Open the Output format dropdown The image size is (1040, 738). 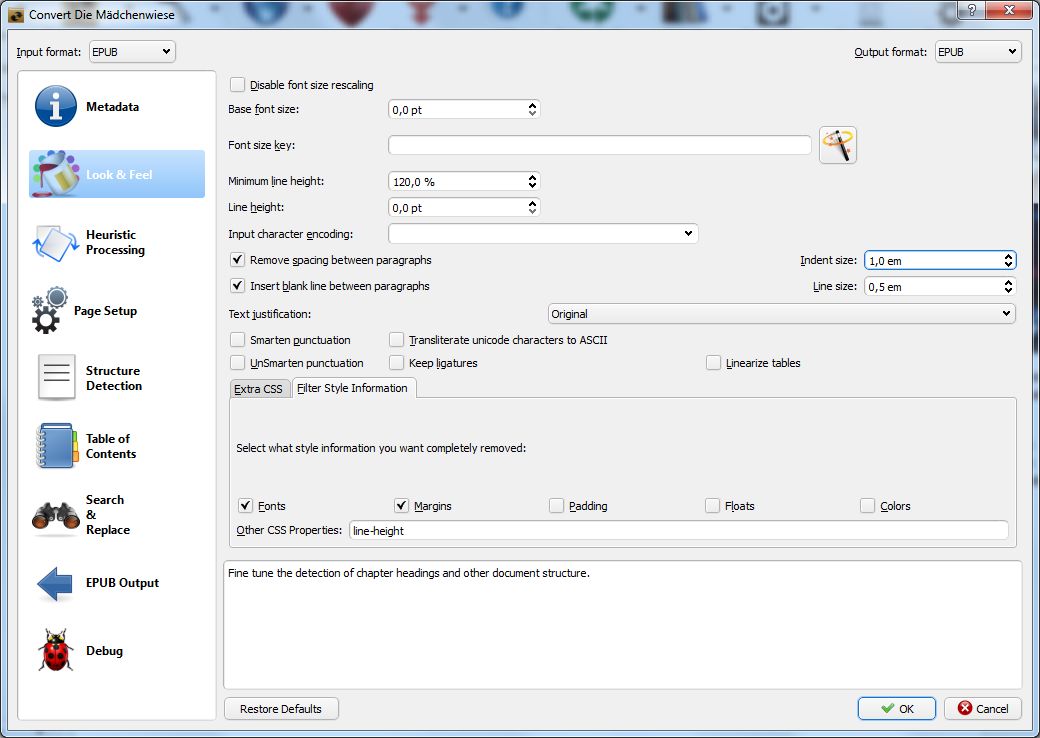click(978, 52)
